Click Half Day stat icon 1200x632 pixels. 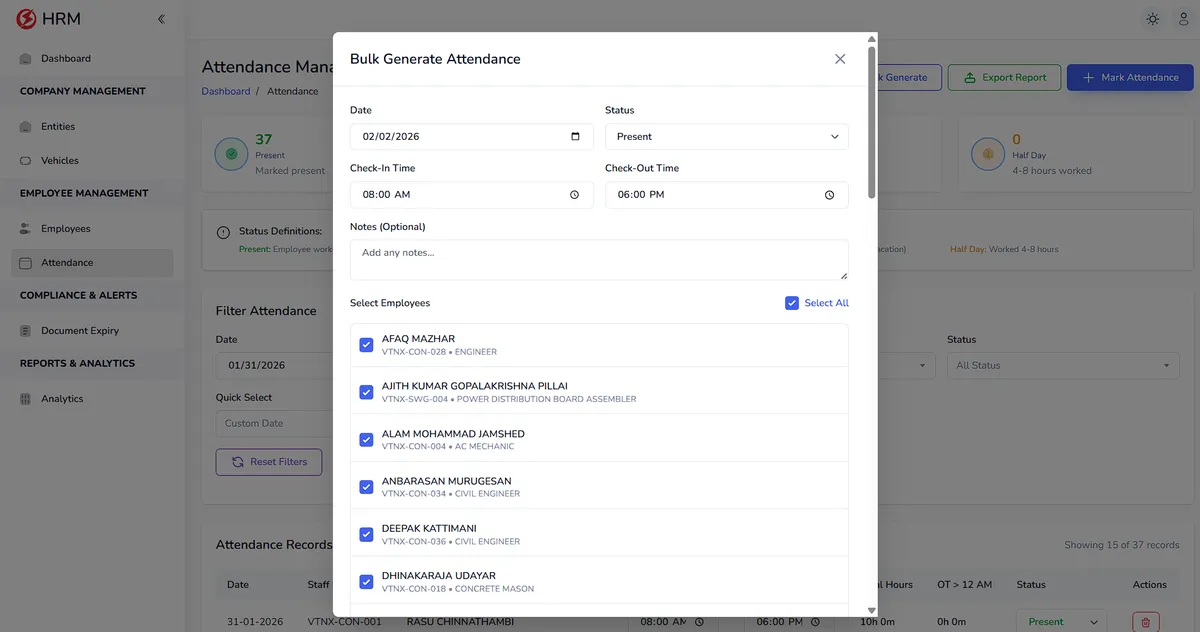point(988,154)
